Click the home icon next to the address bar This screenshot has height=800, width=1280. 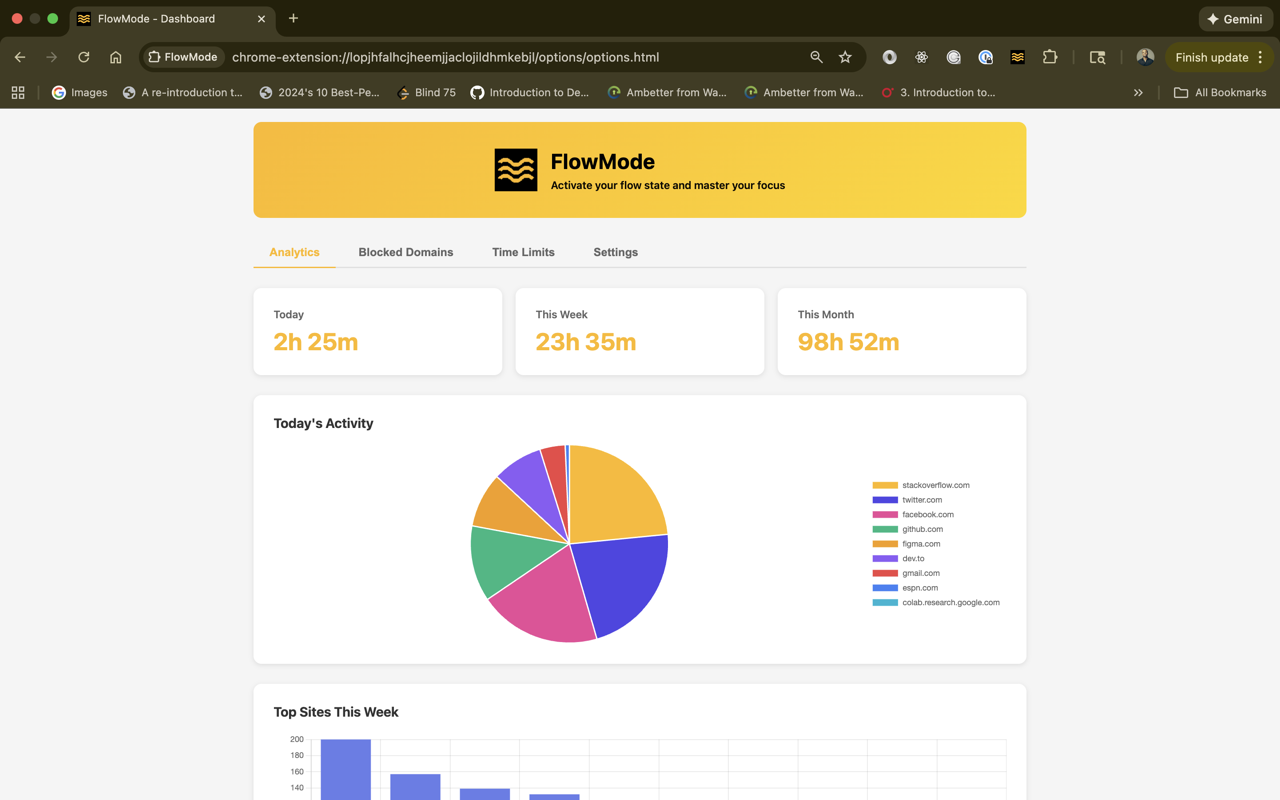point(115,57)
